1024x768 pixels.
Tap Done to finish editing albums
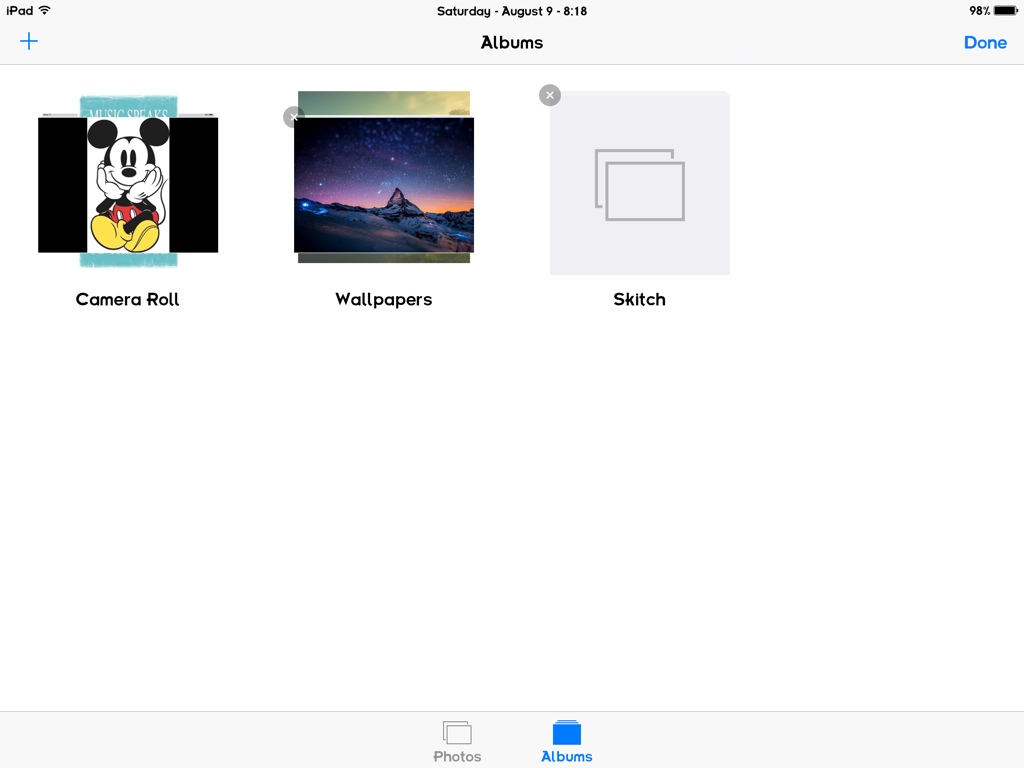(x=985, y=42)
